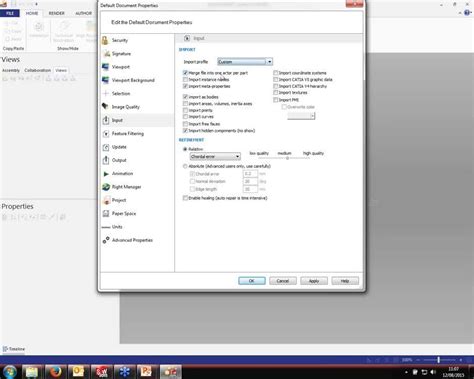This screenshot has height=379, width=474.
Task: Open the FILE ribbon tab
Action: click(x=10, y=13)
